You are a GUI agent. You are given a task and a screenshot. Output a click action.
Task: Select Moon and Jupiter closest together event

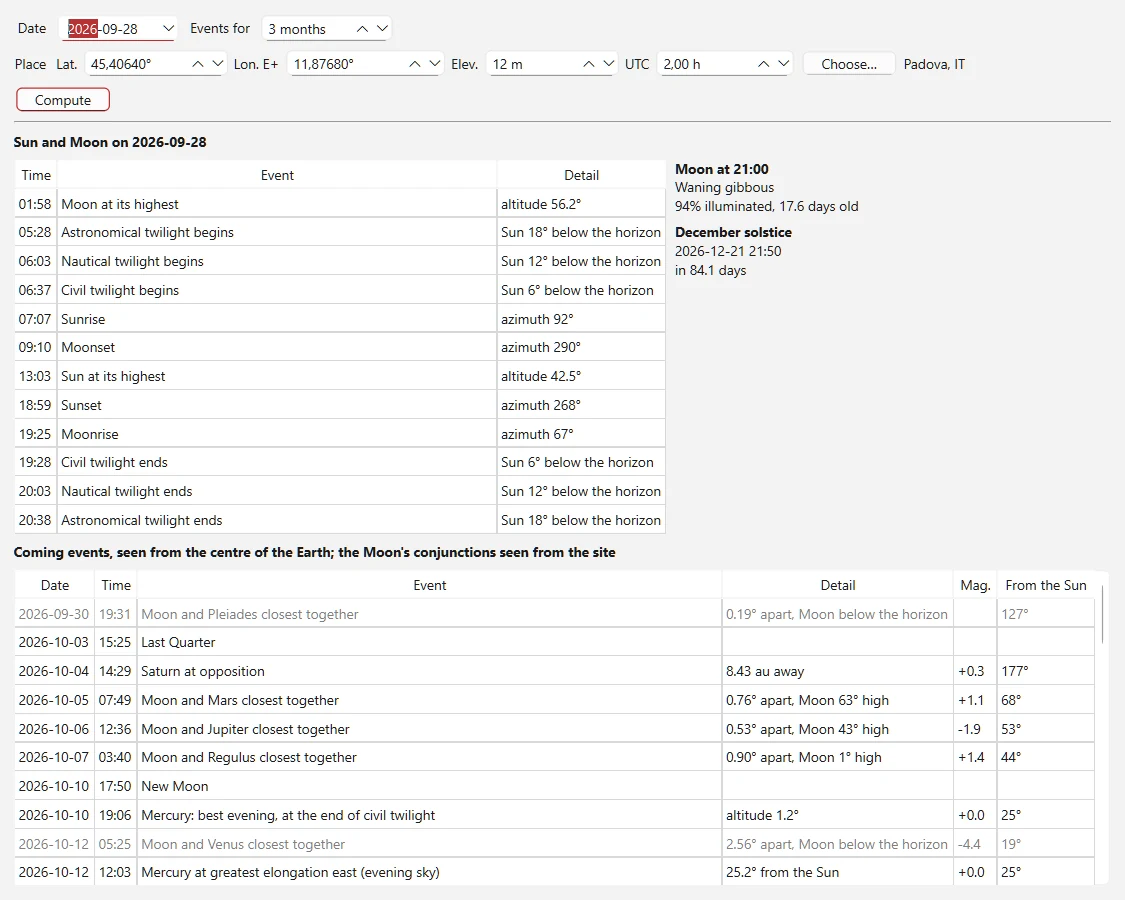555,728
